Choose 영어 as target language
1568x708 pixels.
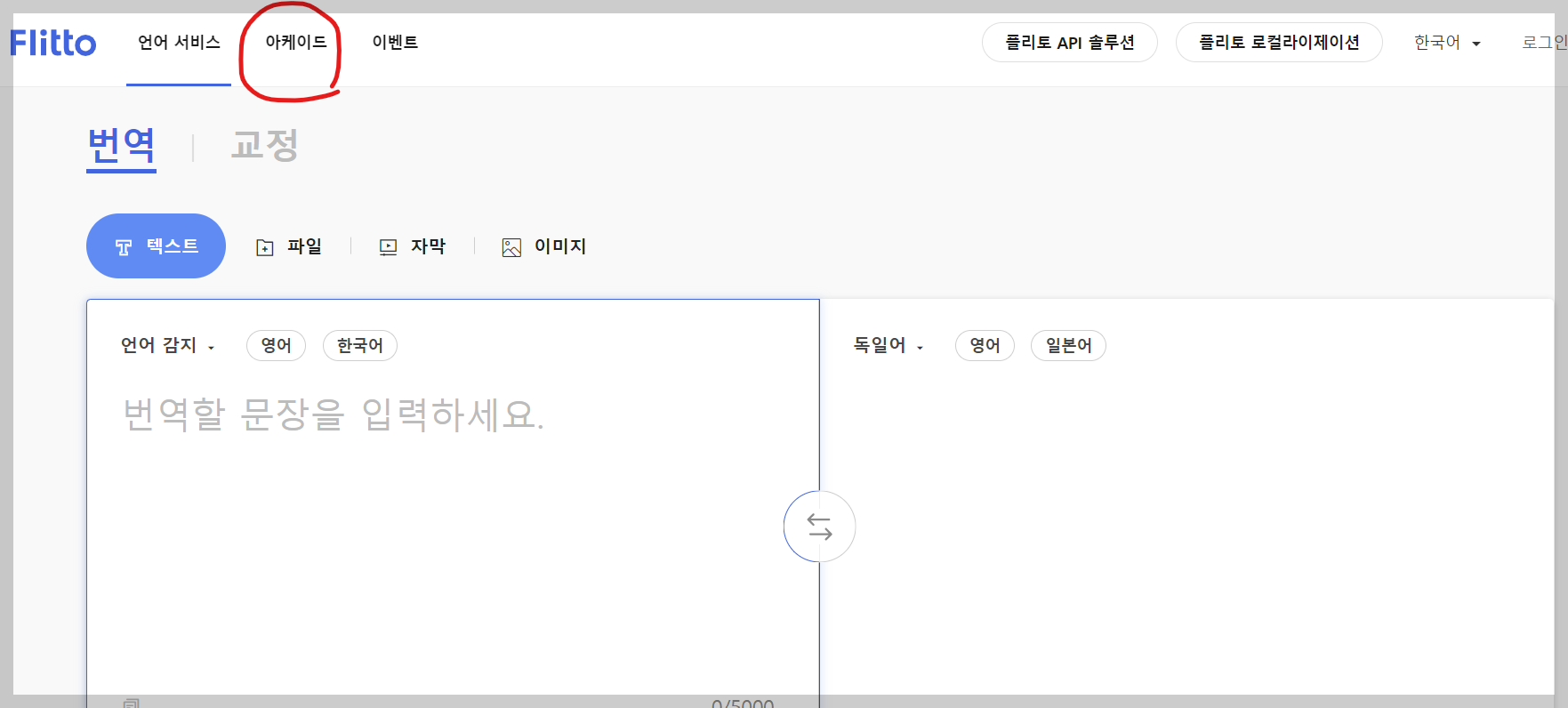[985, 345]
